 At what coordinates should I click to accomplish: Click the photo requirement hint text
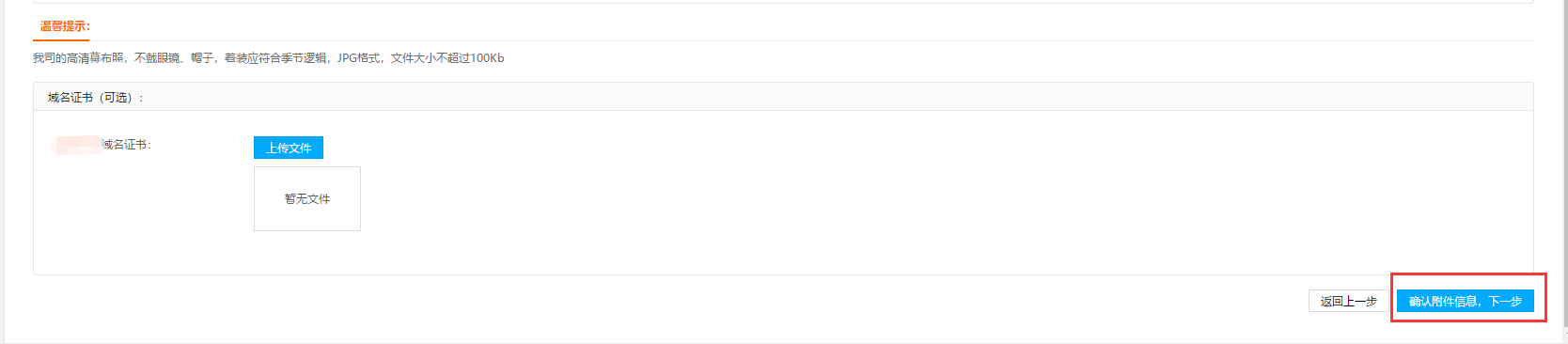pyautogui.click(x=268, y=58)
